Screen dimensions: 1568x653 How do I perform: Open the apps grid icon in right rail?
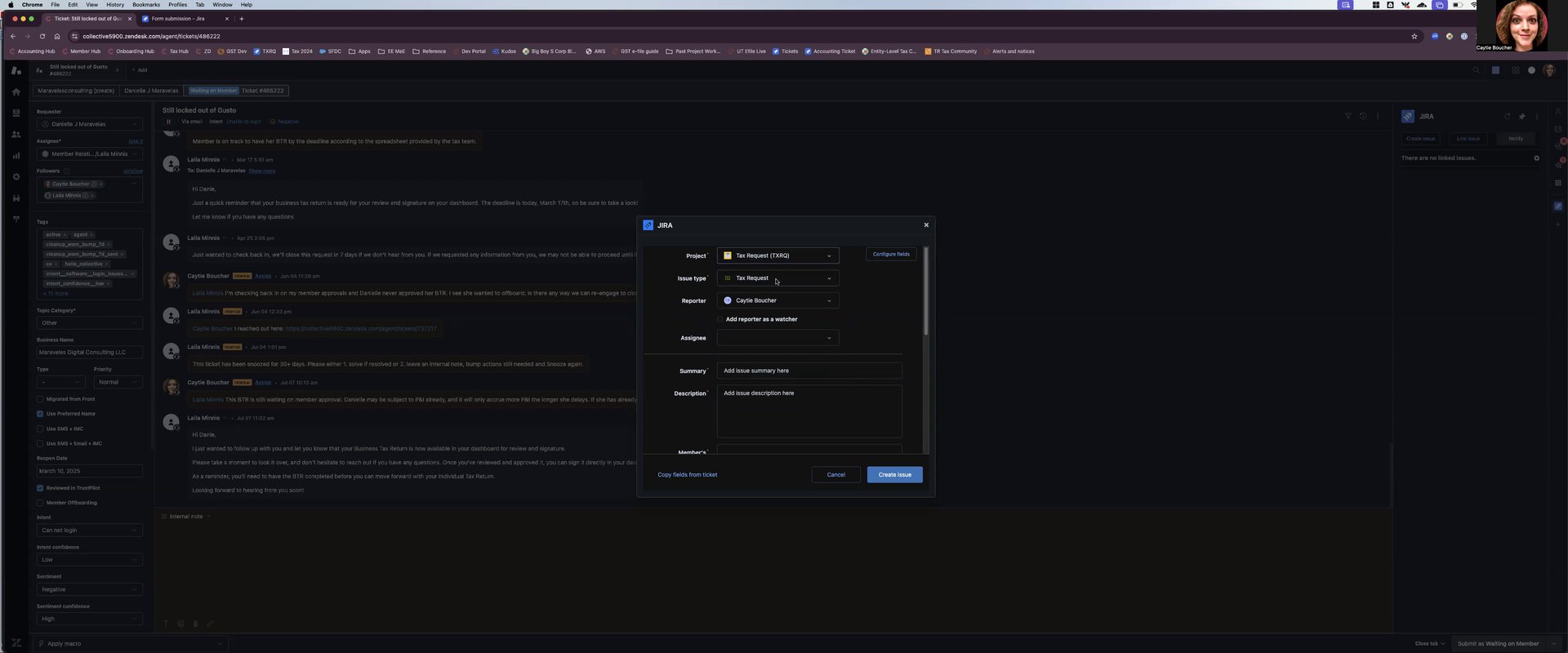1558,183
